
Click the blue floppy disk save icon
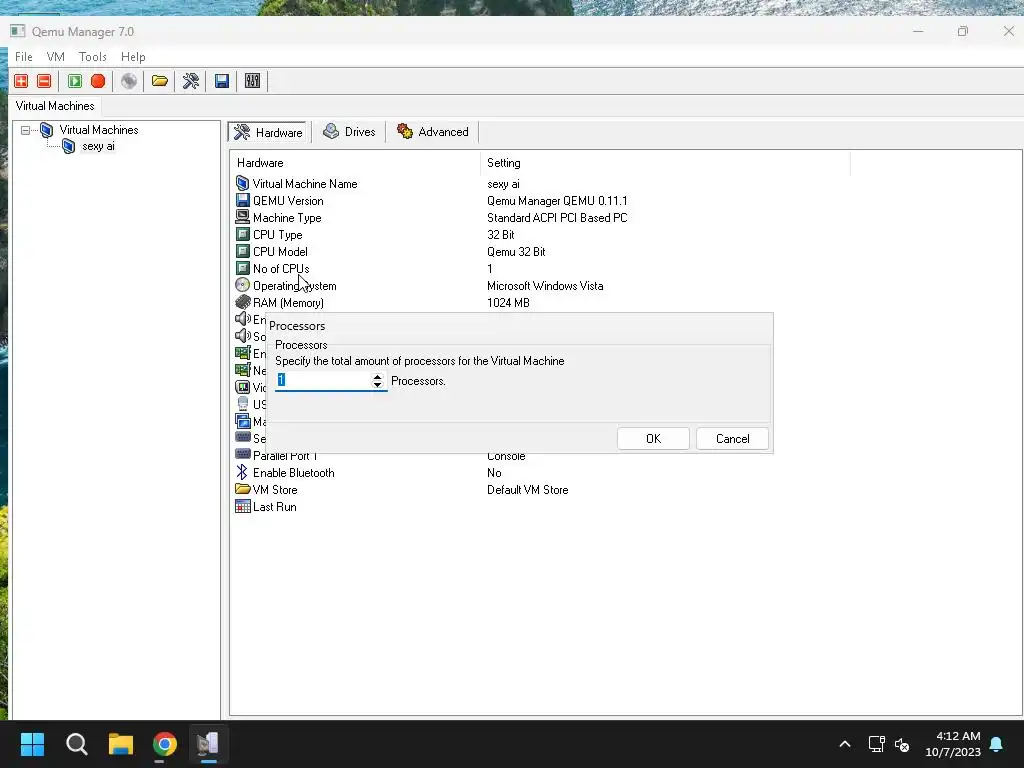pos(221,81)
